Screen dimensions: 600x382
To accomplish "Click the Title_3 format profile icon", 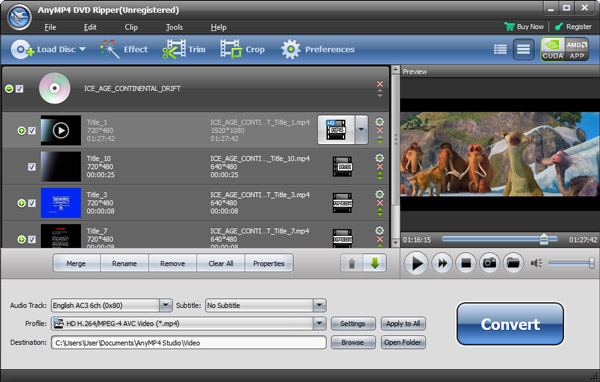I will (x=342, y=203).
